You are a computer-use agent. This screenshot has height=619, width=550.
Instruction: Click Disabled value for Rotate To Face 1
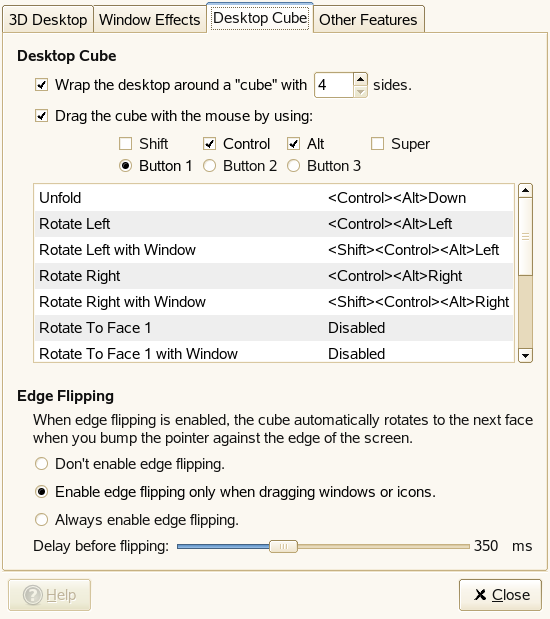point(357,328)
